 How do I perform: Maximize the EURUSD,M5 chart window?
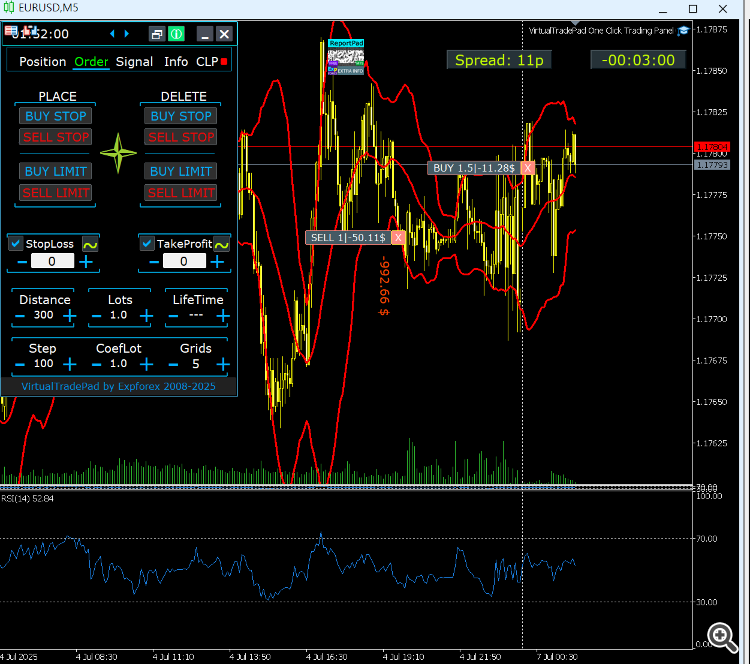point(693,9)
